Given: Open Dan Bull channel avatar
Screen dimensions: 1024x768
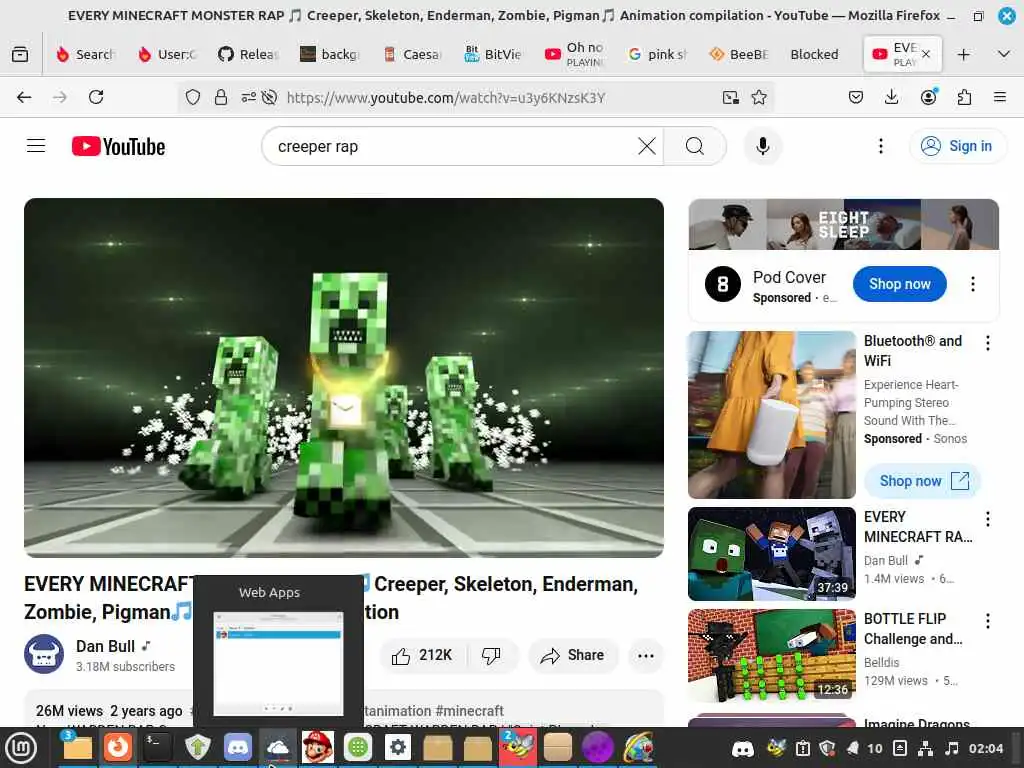Looking at the screenshot, I should (44, 654).
